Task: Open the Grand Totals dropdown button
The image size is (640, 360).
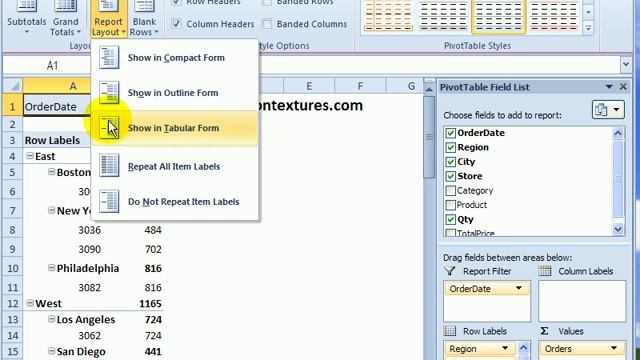Action: pos(65,18)
